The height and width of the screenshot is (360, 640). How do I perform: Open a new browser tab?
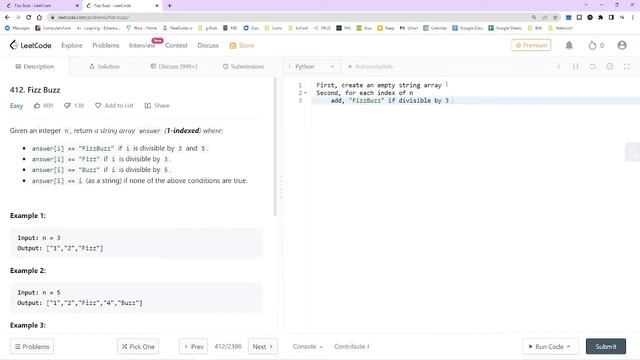click(x=169, y=6)
